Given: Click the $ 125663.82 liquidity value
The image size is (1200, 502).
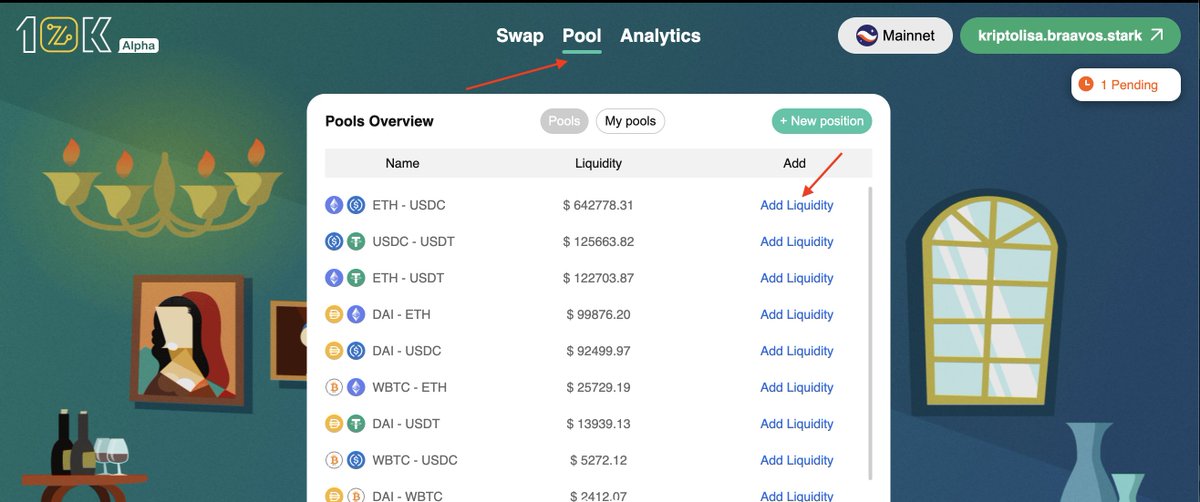Looking at the screenshot, I should click(598, 241).
